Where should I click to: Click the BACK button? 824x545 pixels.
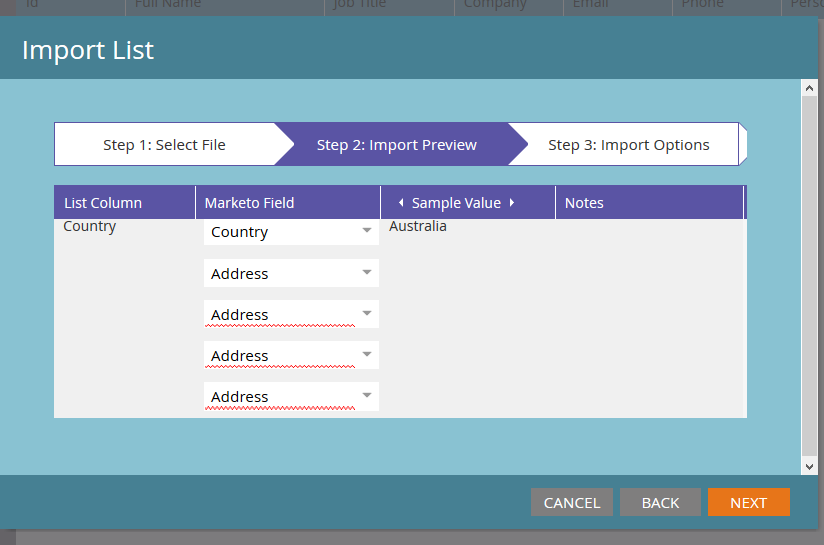tap(660, 503)
